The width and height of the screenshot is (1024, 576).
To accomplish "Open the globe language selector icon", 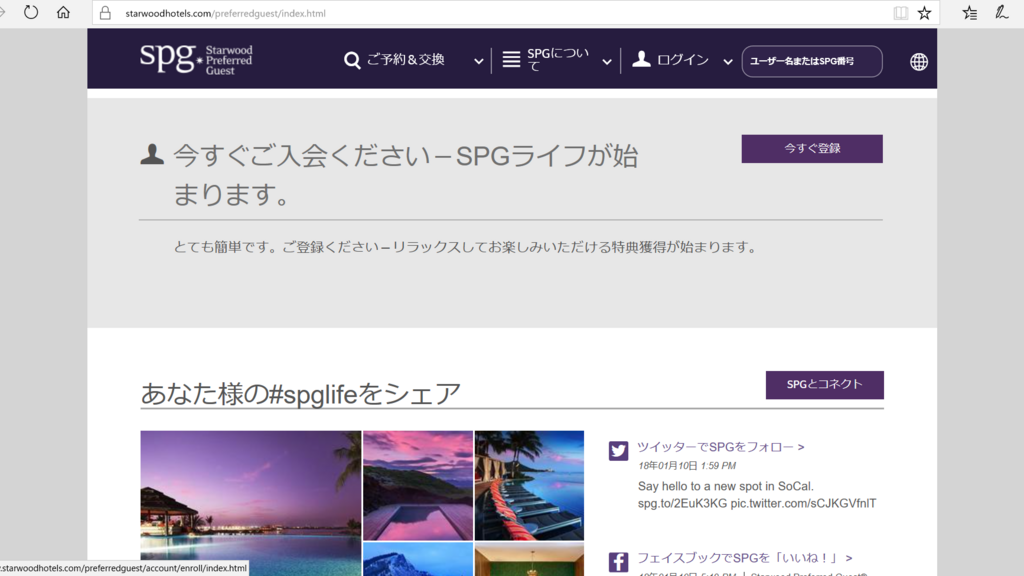I will point(919,61).
